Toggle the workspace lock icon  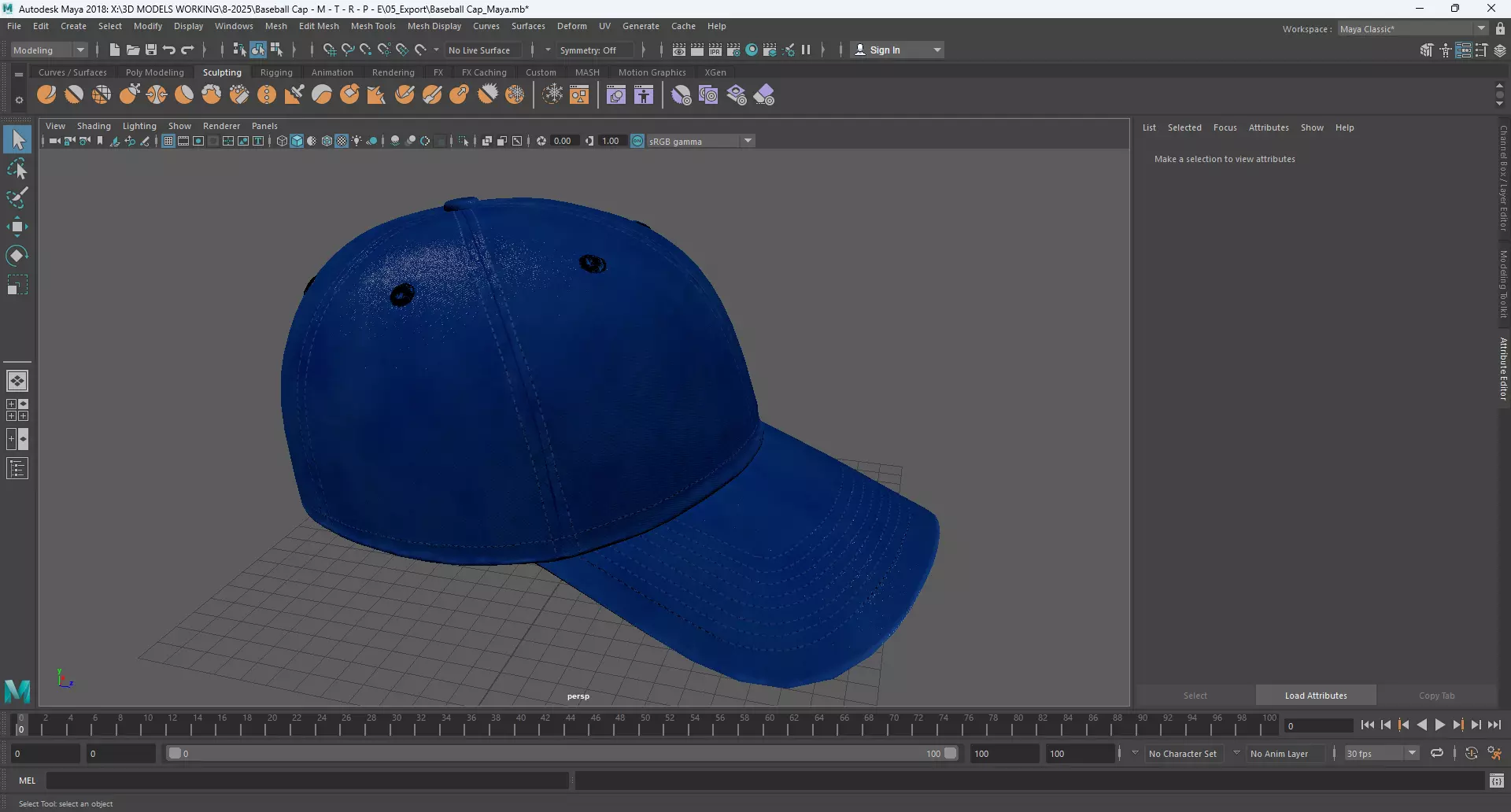(1500, 28)
